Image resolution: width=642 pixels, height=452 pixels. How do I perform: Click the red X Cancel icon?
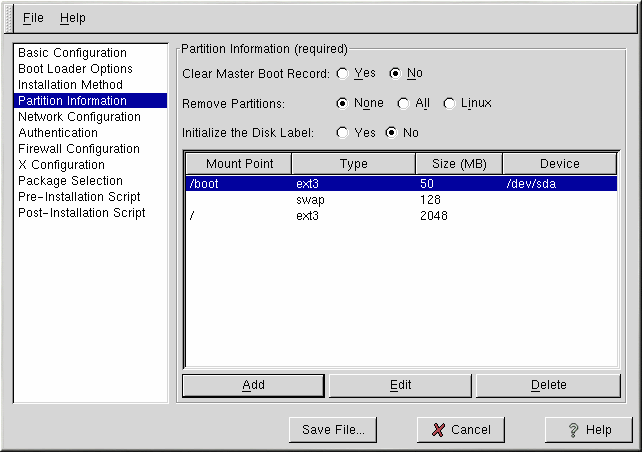438,430
